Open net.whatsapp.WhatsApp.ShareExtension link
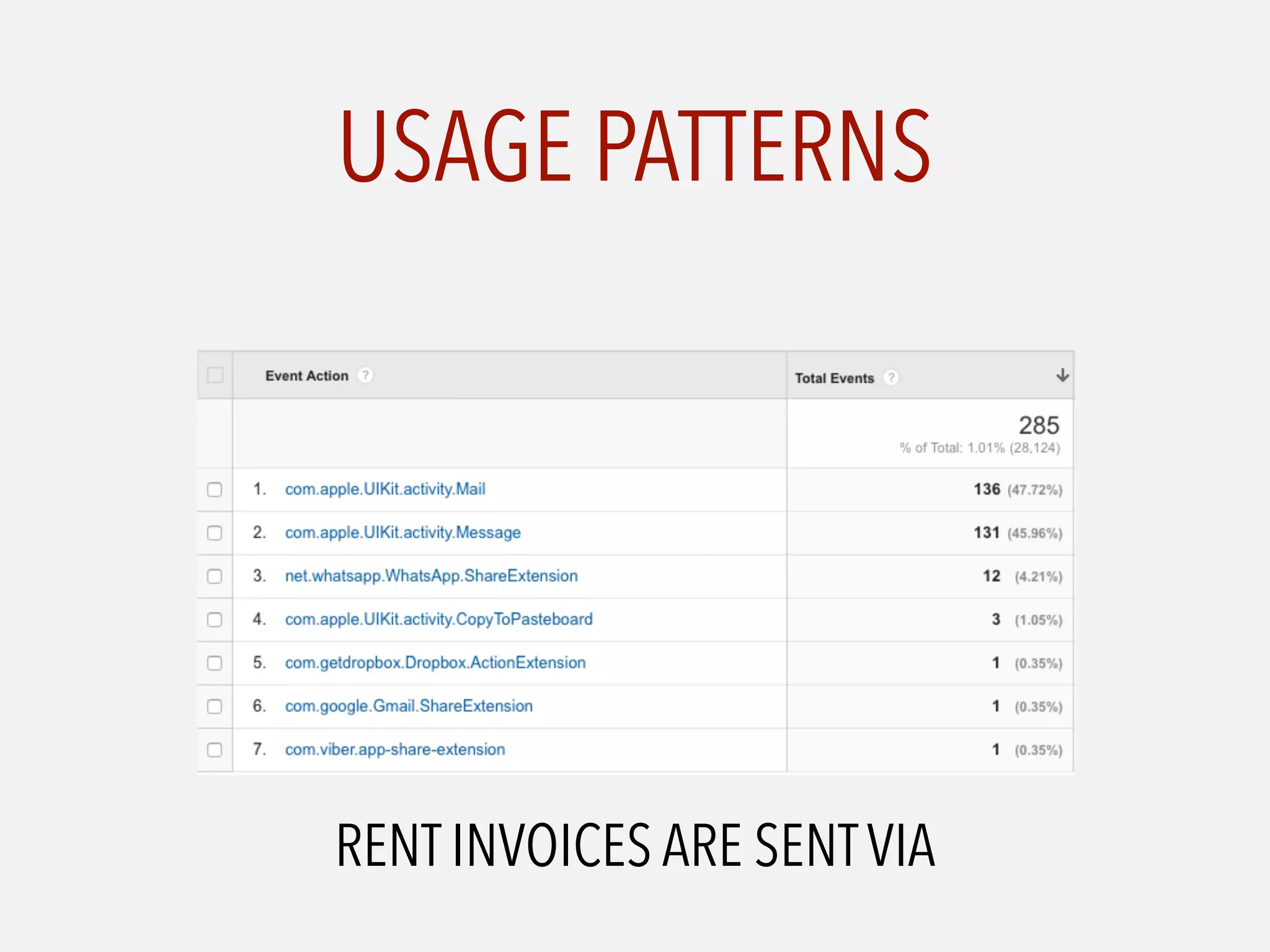Image resolution: width=1270 pixels, height=952 pixels. 432,576
